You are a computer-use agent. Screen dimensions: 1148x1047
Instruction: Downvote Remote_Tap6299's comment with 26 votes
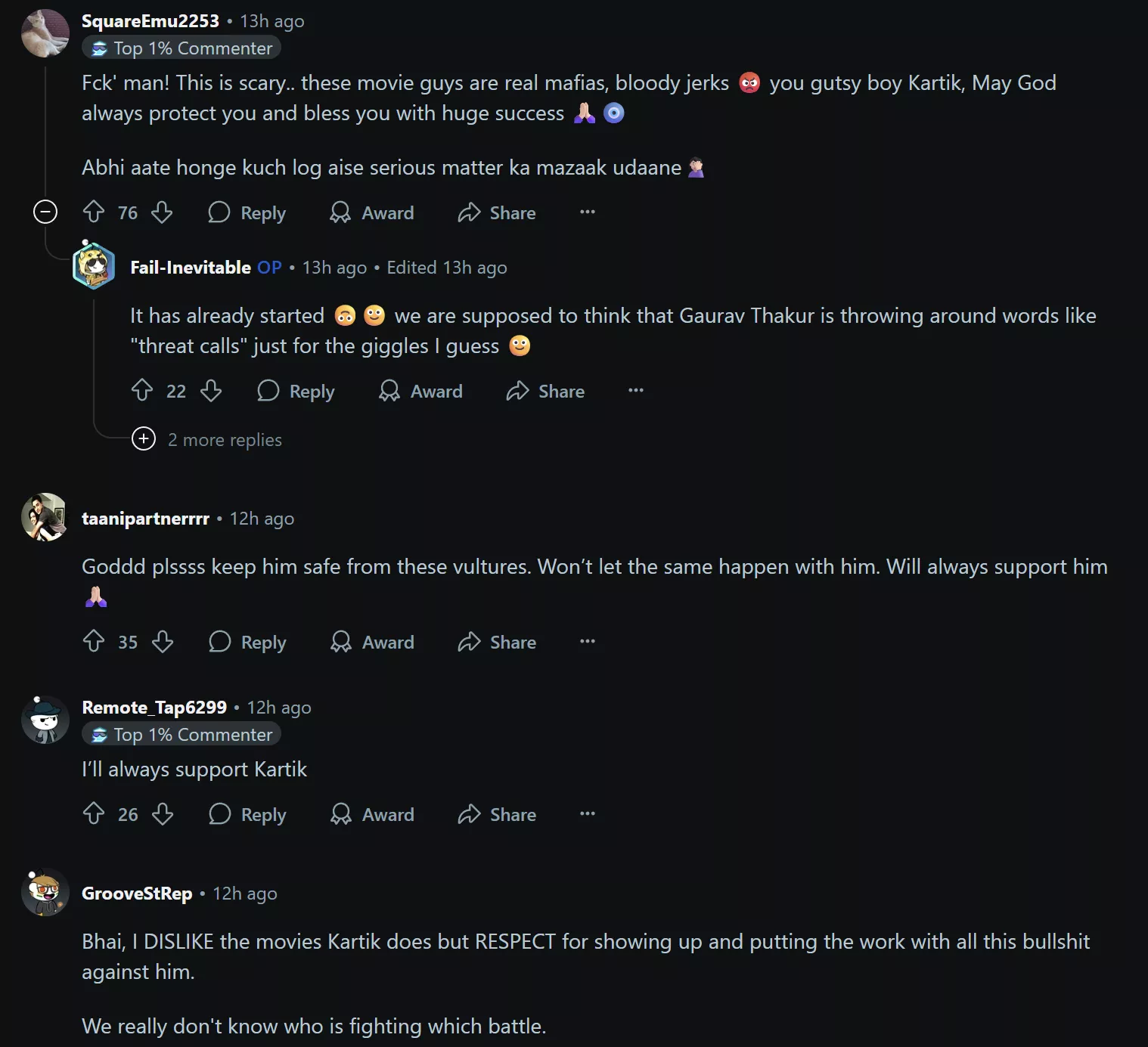click(163, 814)
